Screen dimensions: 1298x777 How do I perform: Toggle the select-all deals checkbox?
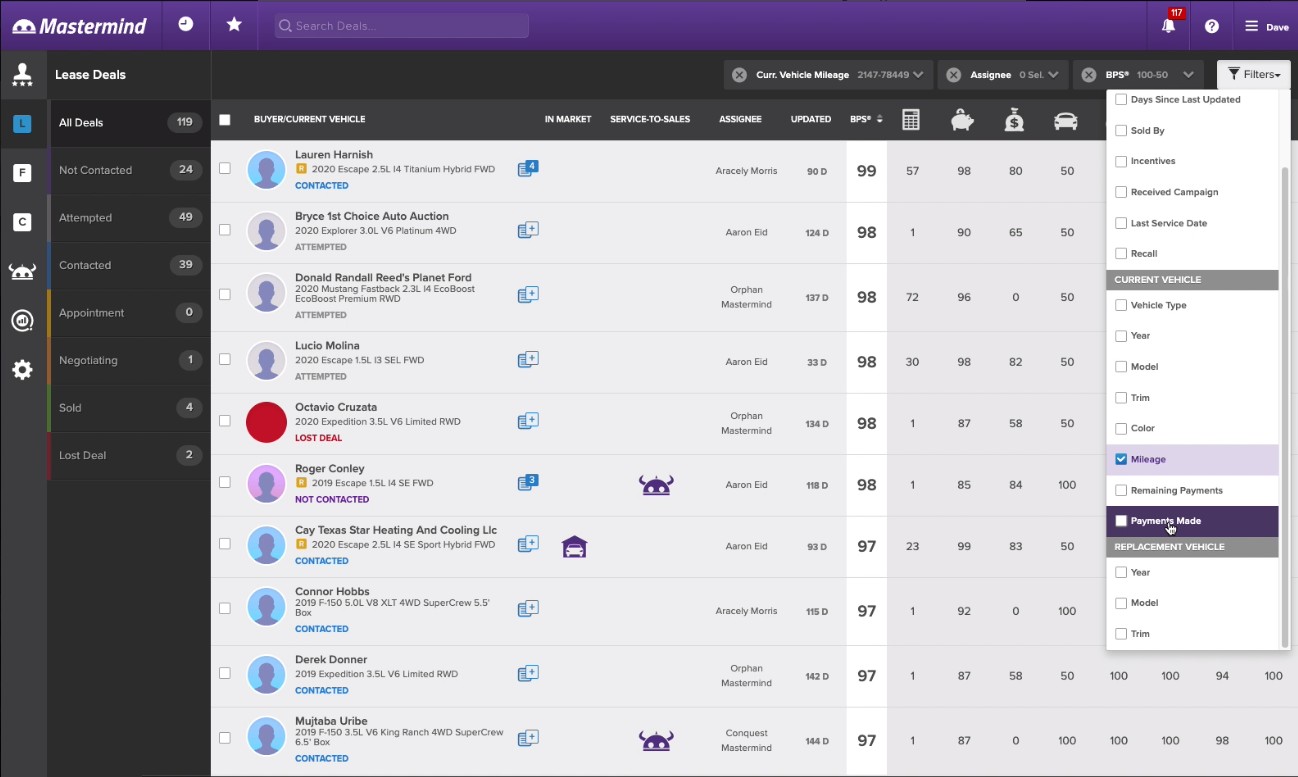point(225,120)
